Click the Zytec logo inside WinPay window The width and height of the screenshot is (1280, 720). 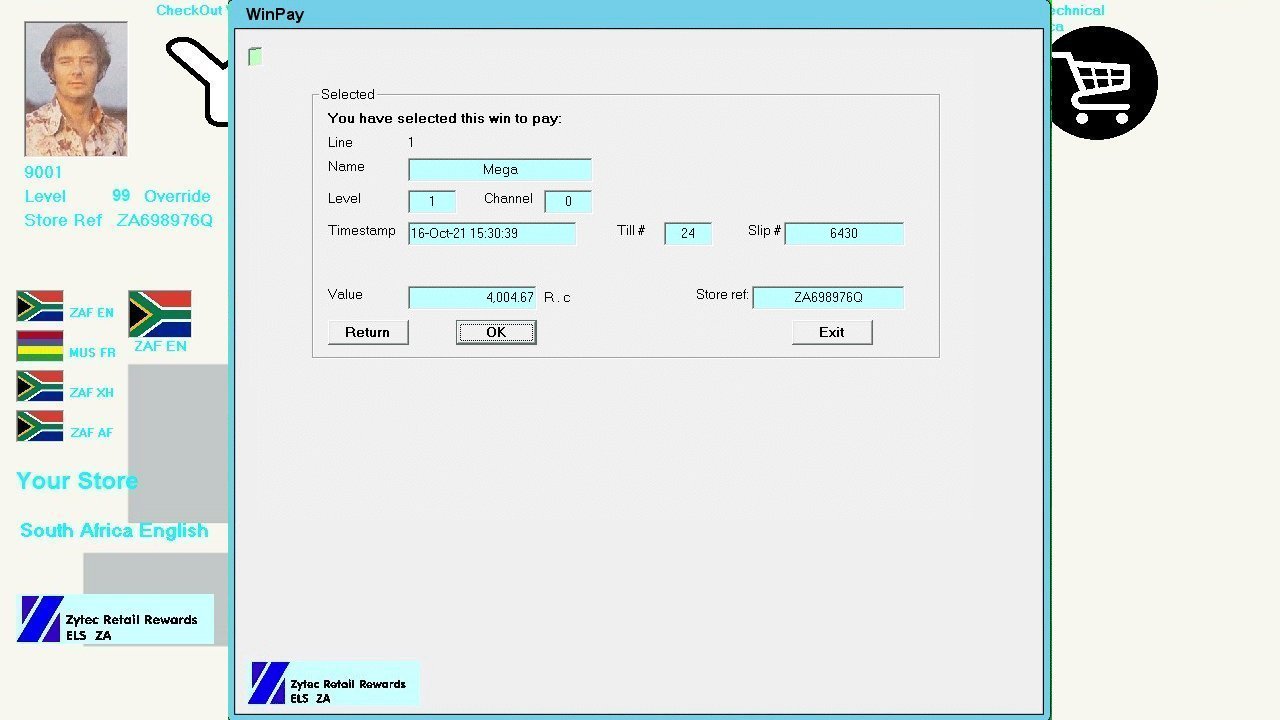pyautogui.click(x=269, y=683)
